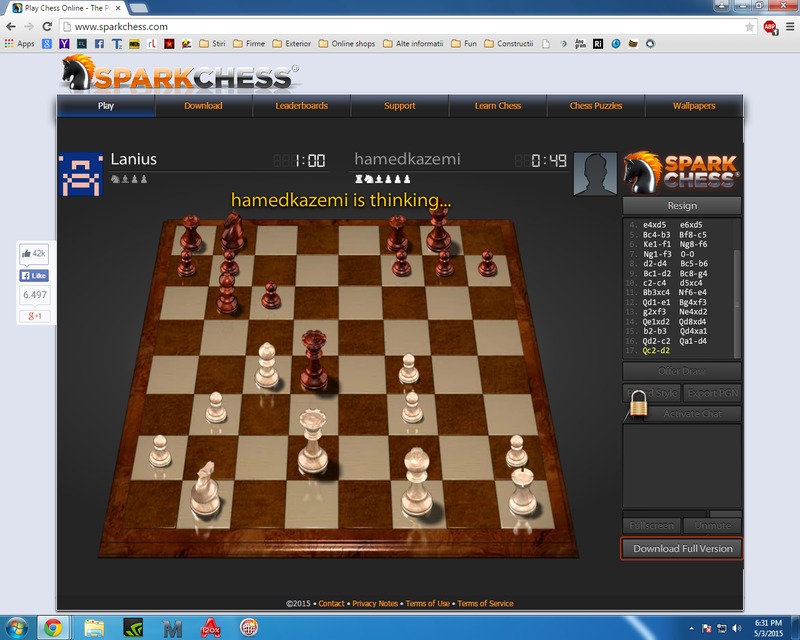This screenshot has width=800, height=640.
Task: Open the Terms of Service footer link
Action: 485,603
